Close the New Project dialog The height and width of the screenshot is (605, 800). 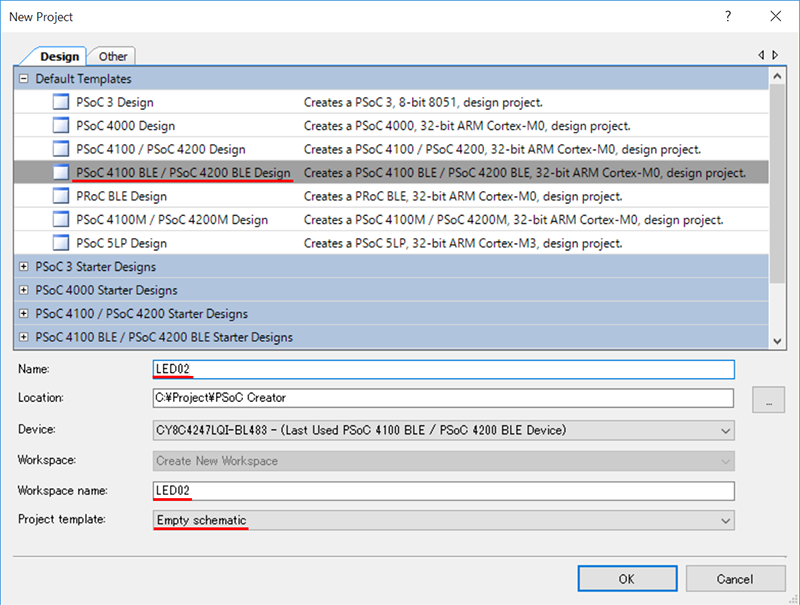click(776, 16)
